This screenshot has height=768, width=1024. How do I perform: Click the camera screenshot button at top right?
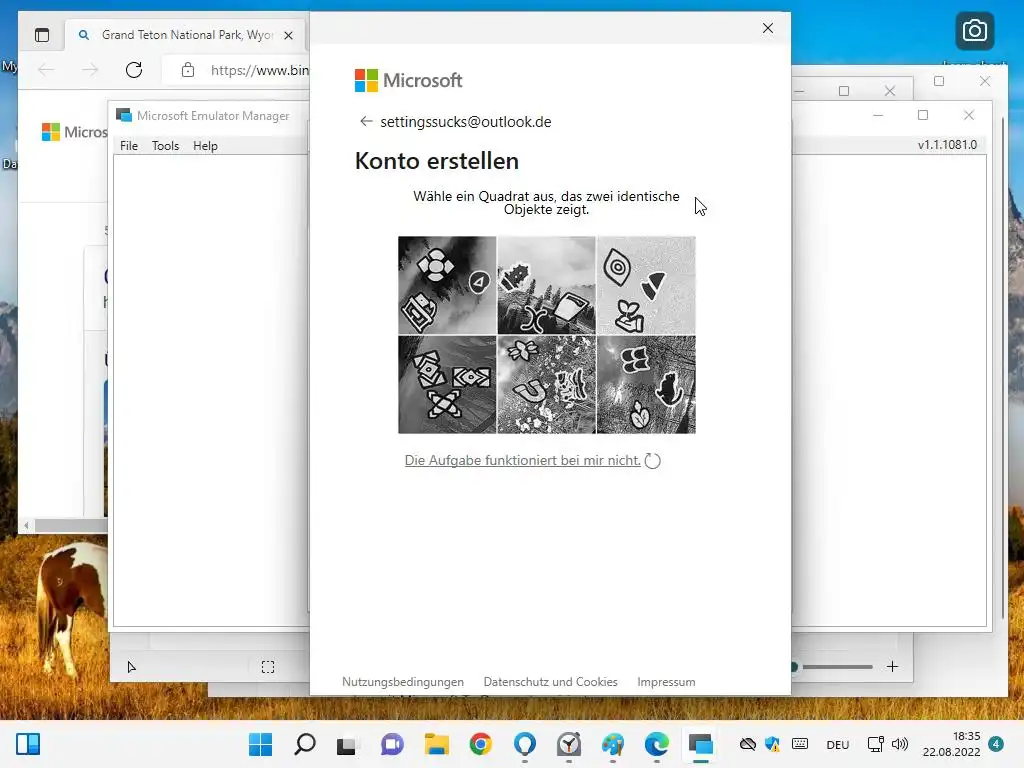[974, 31]
